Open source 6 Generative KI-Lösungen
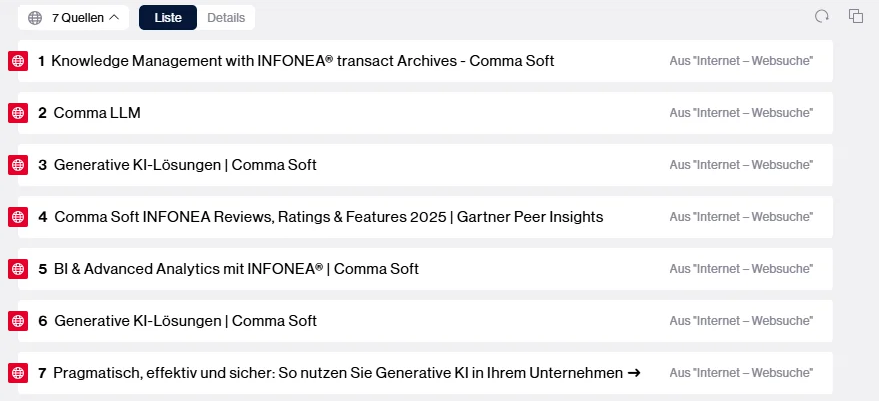Viewport: 879px width, 401px height. [185, 321]
